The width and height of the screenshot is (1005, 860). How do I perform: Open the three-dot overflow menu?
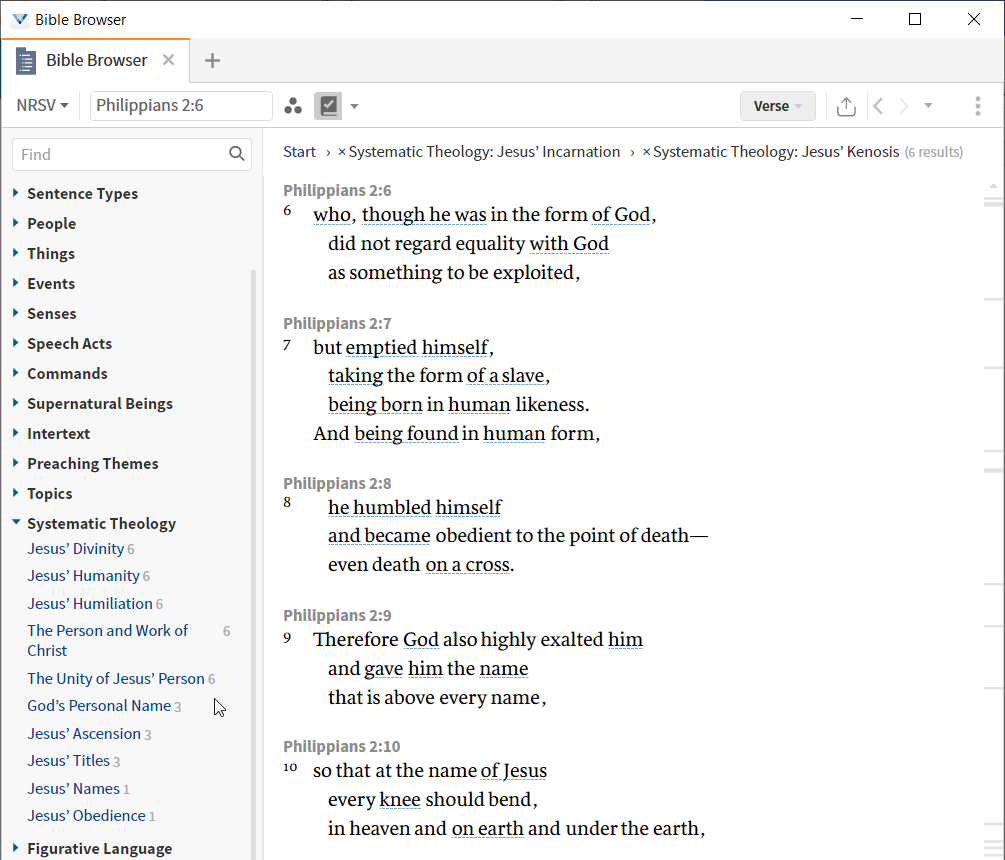(x=976, y=105)
